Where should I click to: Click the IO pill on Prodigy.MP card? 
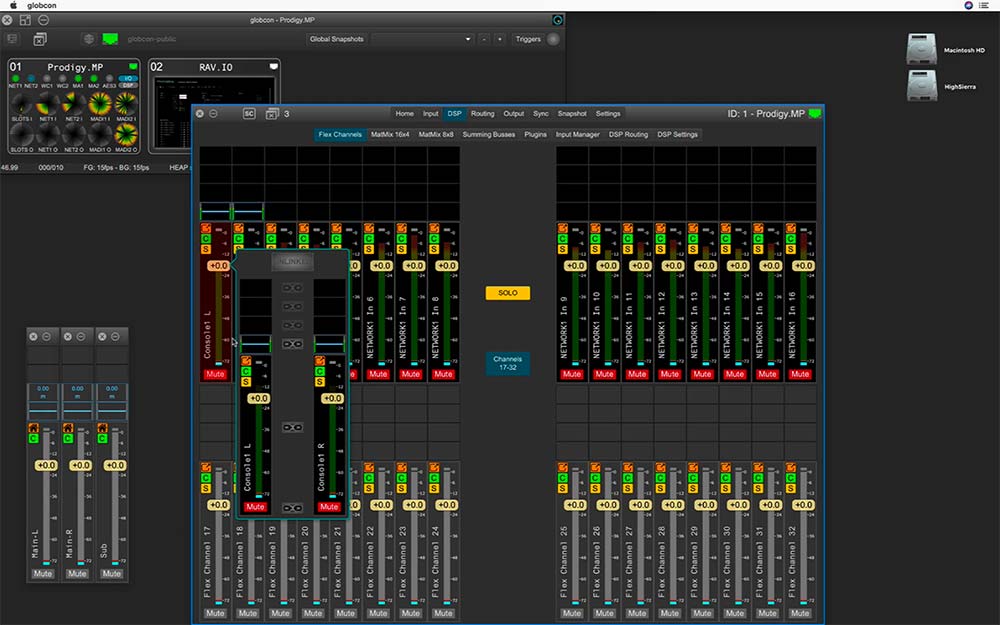coord(128,78)
